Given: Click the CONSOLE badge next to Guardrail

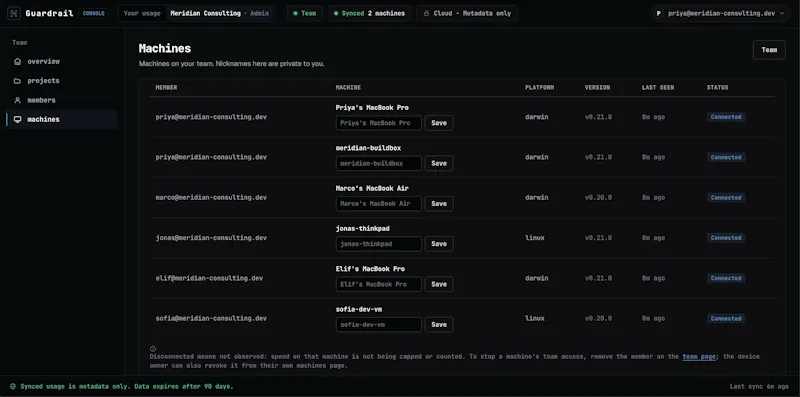Looking at the screenshot, I should 93,13.
